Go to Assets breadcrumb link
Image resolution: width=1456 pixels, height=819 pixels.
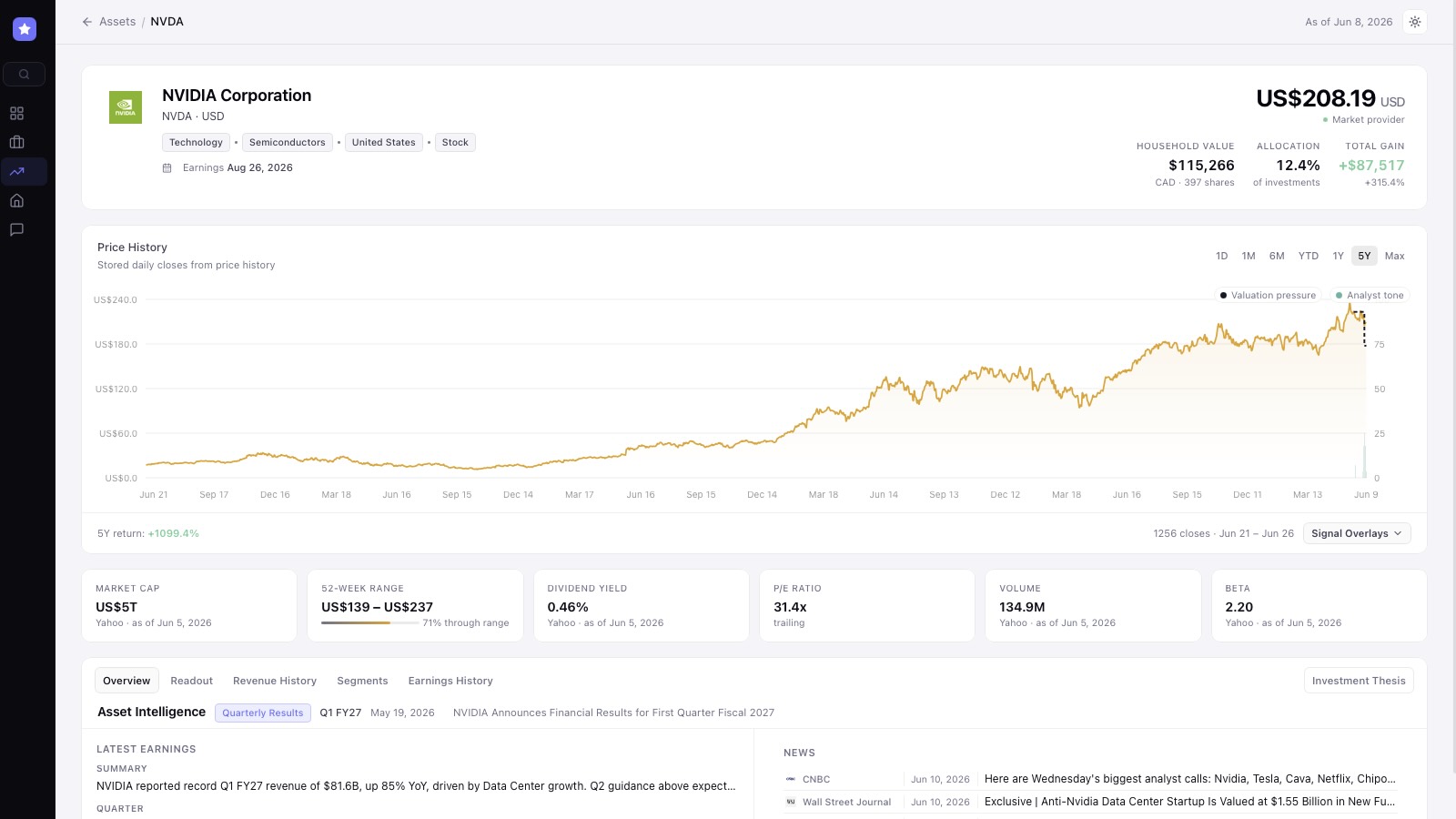click(117, 22)
